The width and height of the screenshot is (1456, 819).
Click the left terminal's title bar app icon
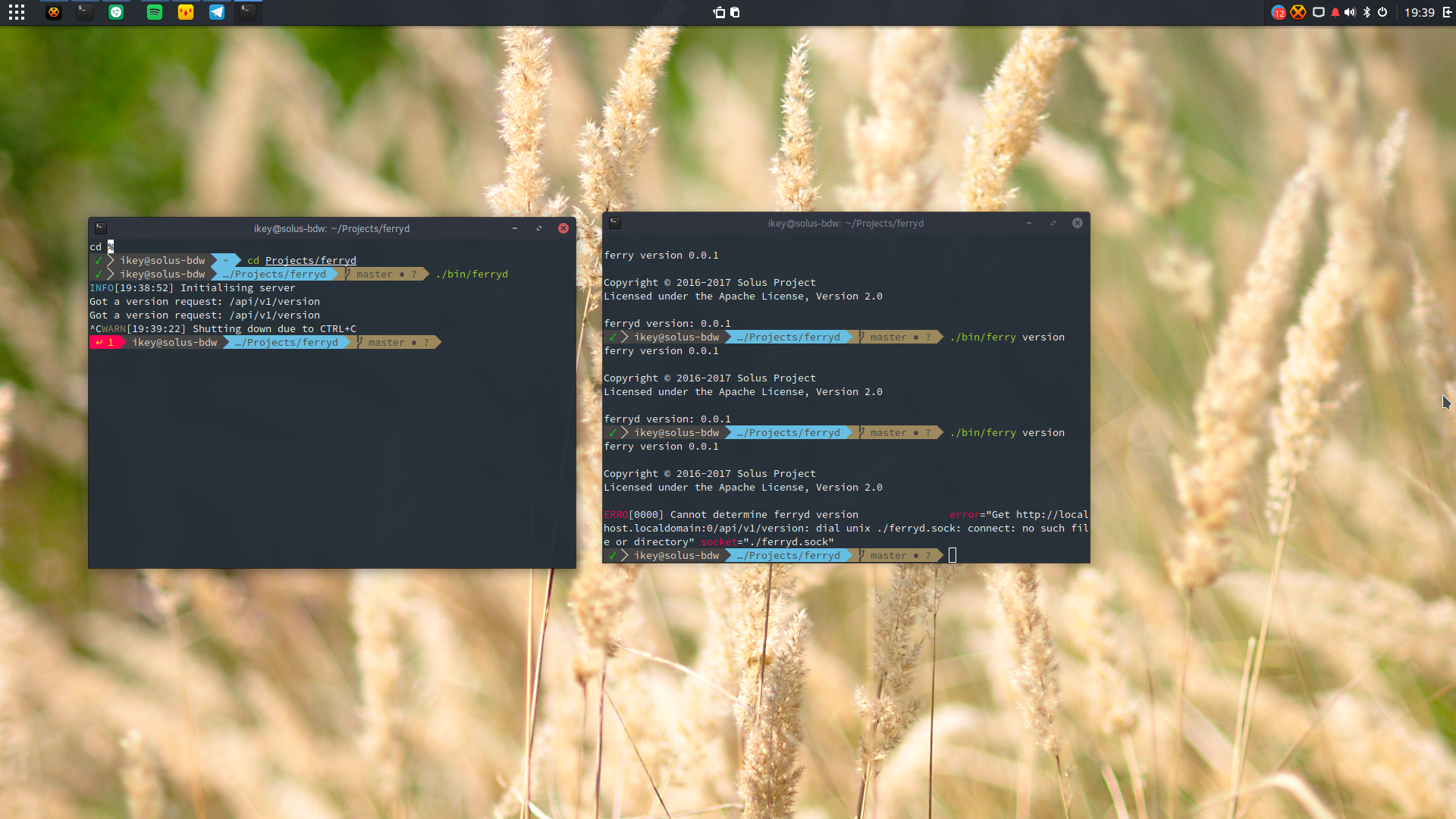pos(101,228)
